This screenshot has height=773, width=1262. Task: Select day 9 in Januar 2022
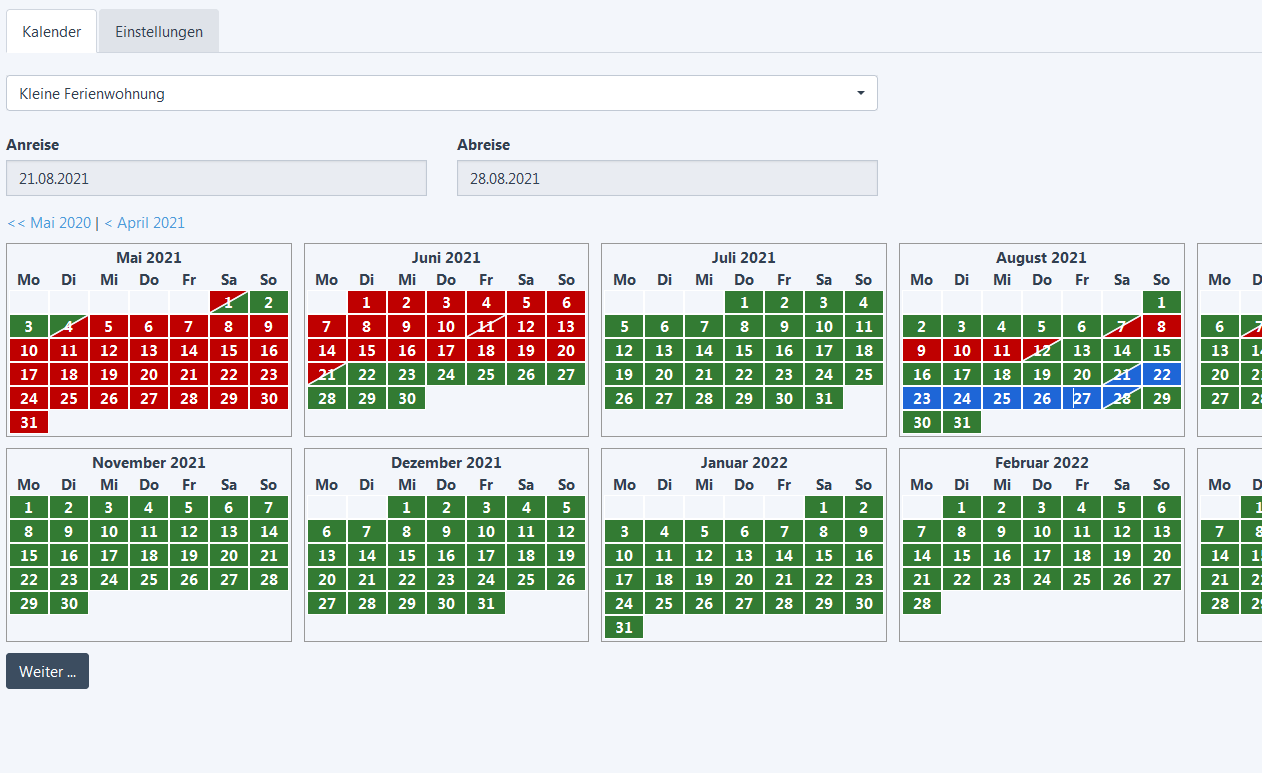coord(864,531)
